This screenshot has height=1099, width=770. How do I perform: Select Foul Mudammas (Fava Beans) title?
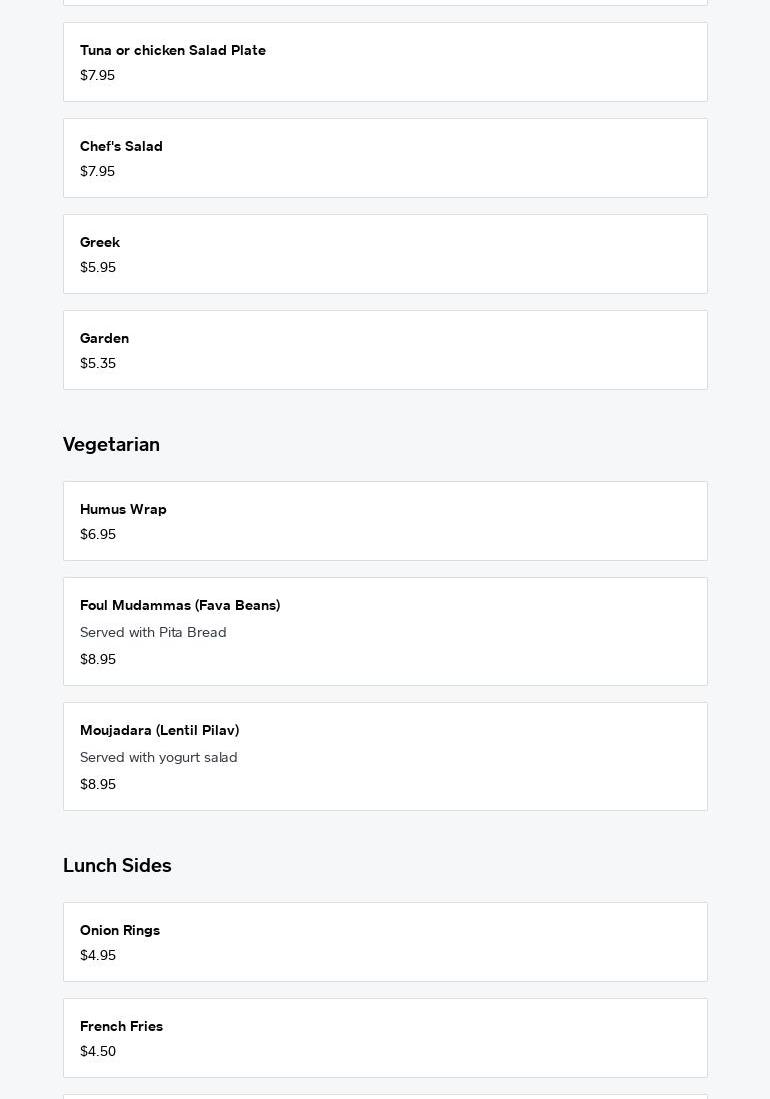coord(180,606)
